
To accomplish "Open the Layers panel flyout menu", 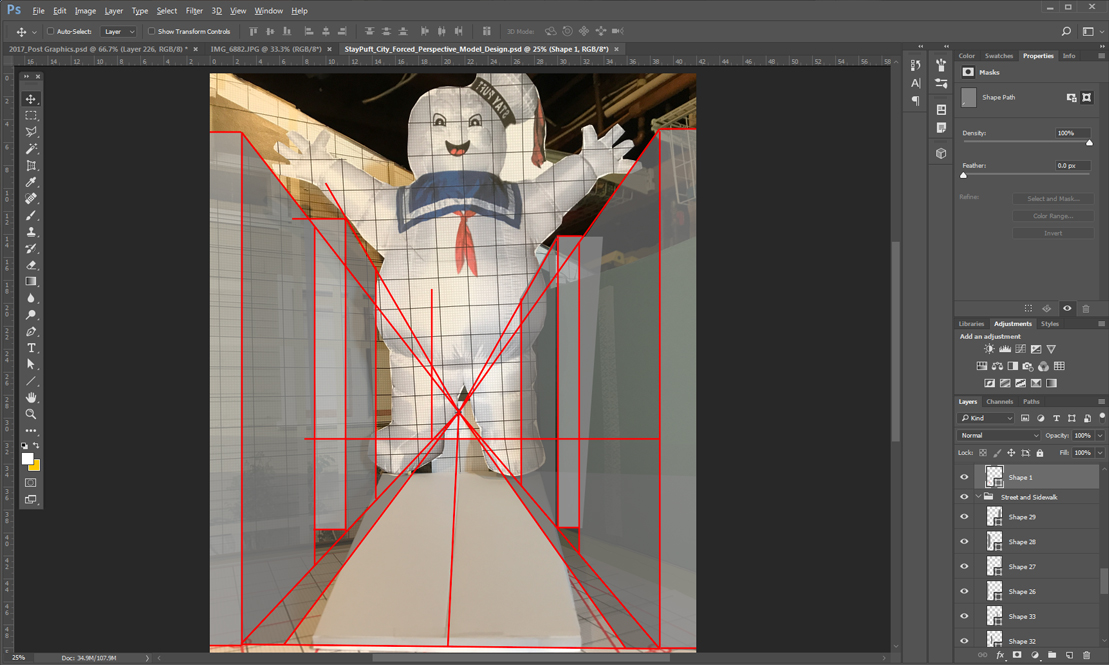I will [x=1101, y=402].
